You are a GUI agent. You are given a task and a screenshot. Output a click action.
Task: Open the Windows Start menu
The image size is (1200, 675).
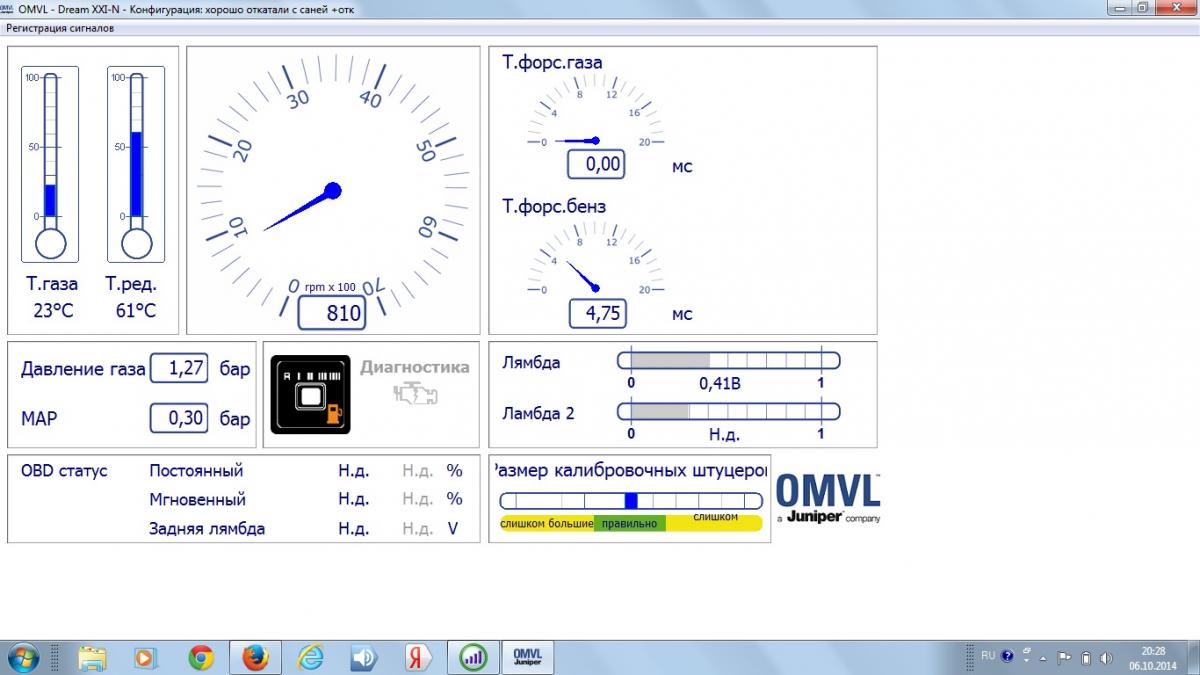[x=22, y=657]
